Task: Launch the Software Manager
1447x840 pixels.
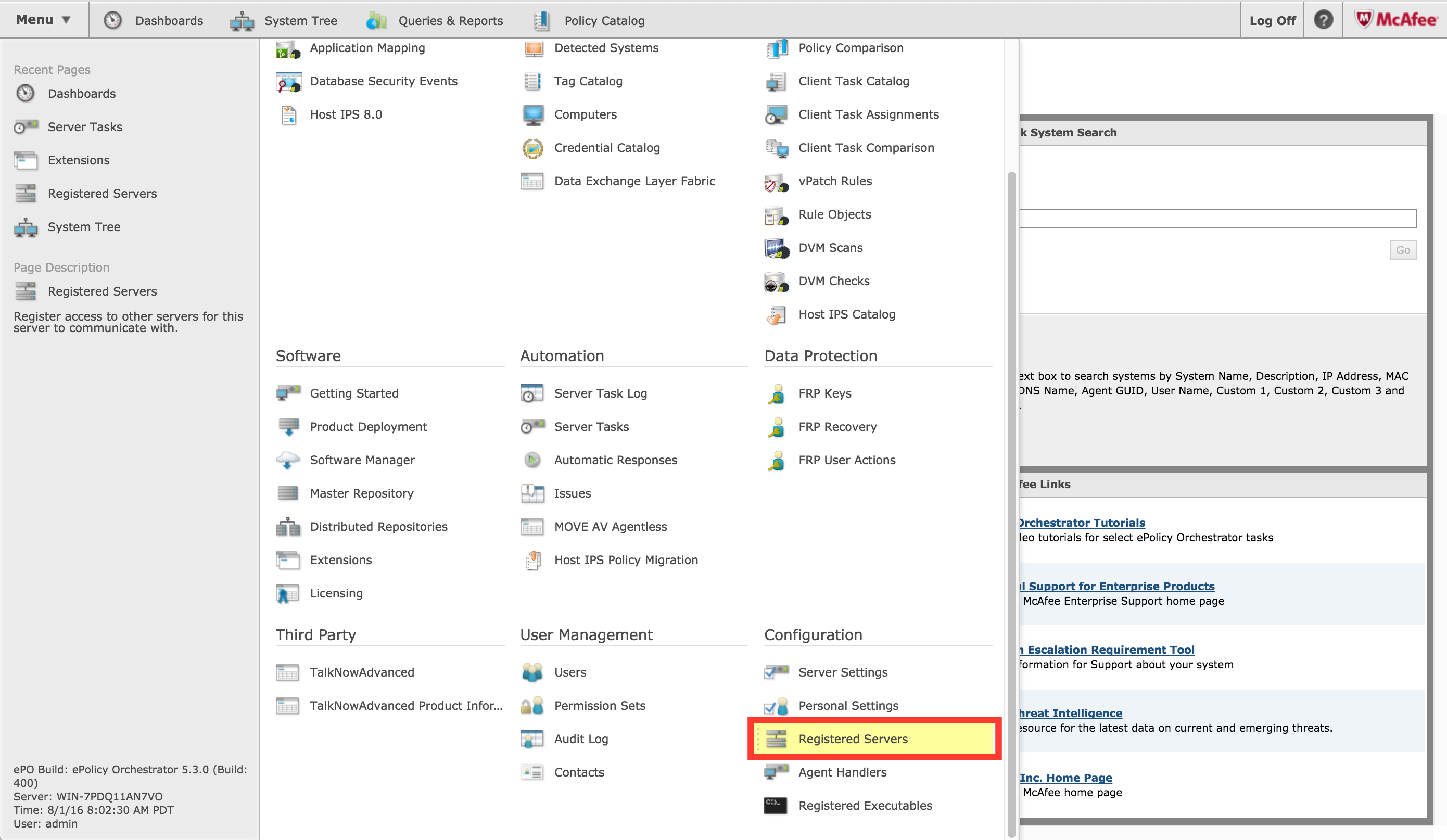Action: click(362, 460)
